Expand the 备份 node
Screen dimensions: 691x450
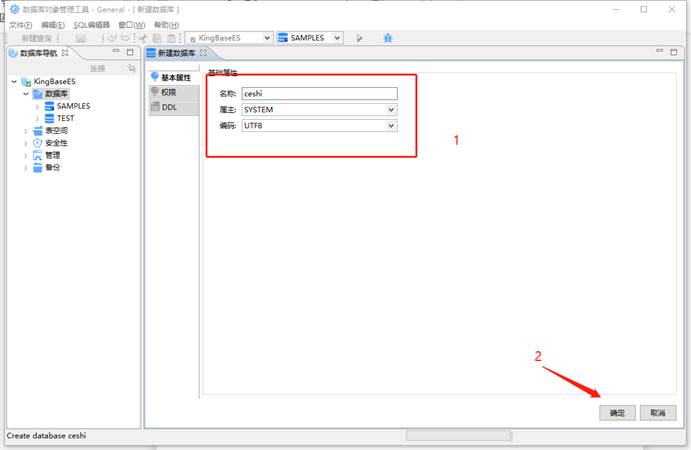click(26, 168)
